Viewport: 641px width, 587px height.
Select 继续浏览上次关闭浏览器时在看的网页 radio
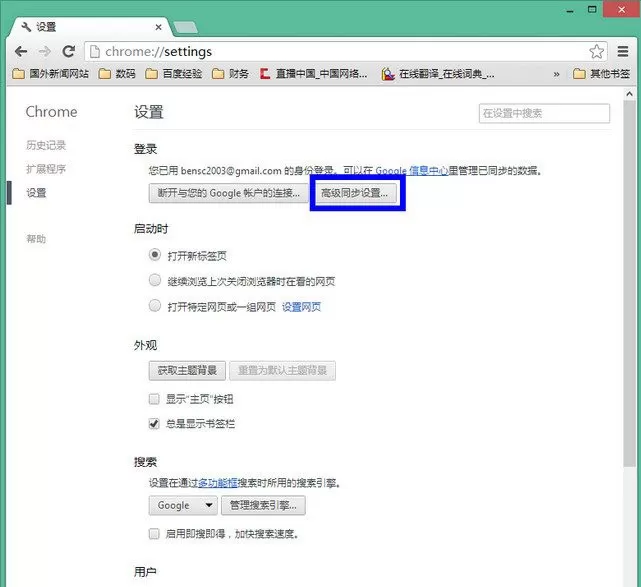click(155, 280)
